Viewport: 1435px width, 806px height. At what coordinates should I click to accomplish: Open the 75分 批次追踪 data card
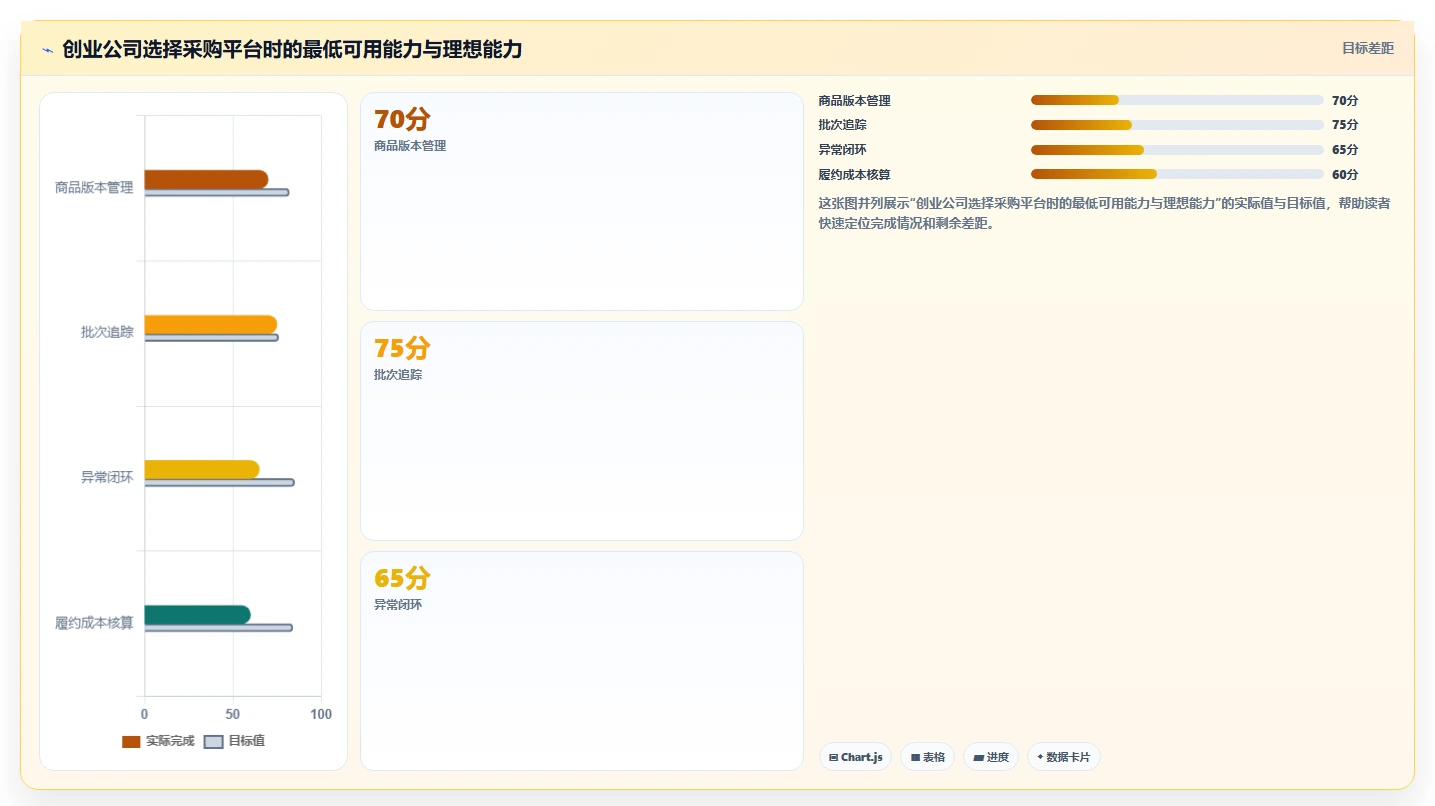[x=581, y=431]
